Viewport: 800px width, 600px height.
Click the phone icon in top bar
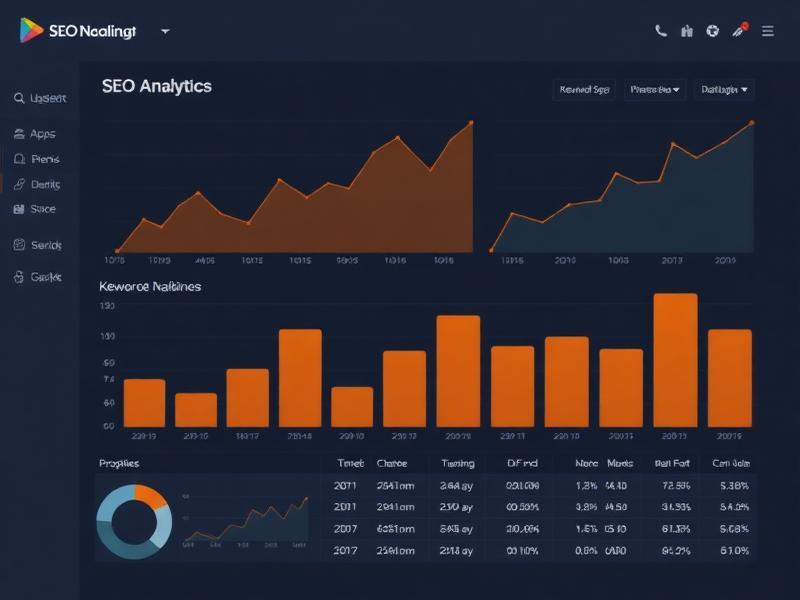click(x=661, y=31)
